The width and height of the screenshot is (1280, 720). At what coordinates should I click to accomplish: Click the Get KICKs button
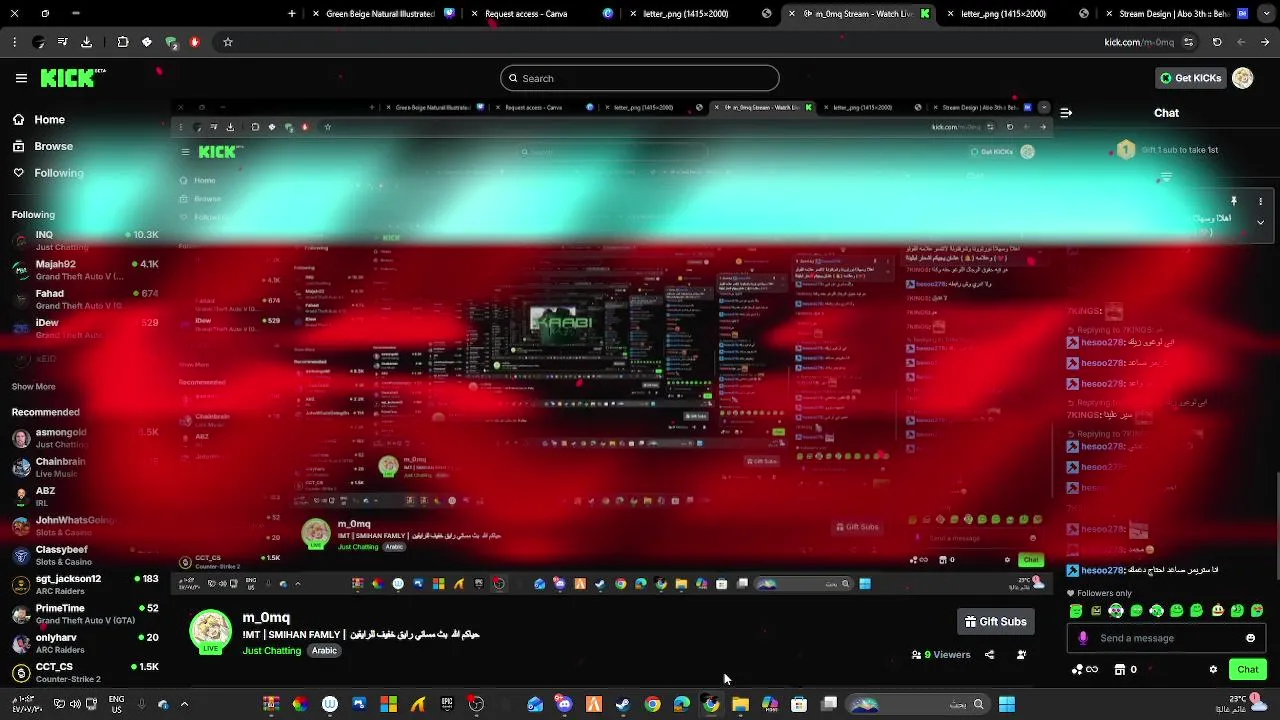(x=1190, y=78)
